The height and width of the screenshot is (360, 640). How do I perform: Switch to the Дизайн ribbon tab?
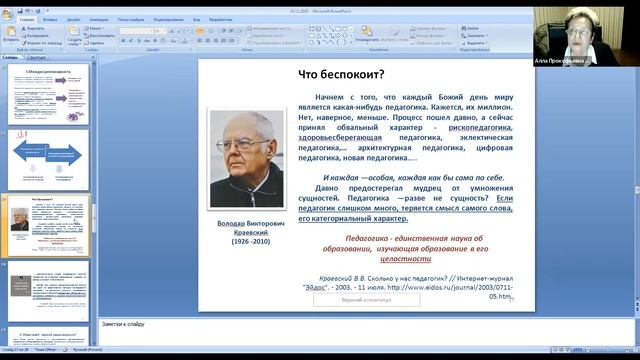point(73,20)
